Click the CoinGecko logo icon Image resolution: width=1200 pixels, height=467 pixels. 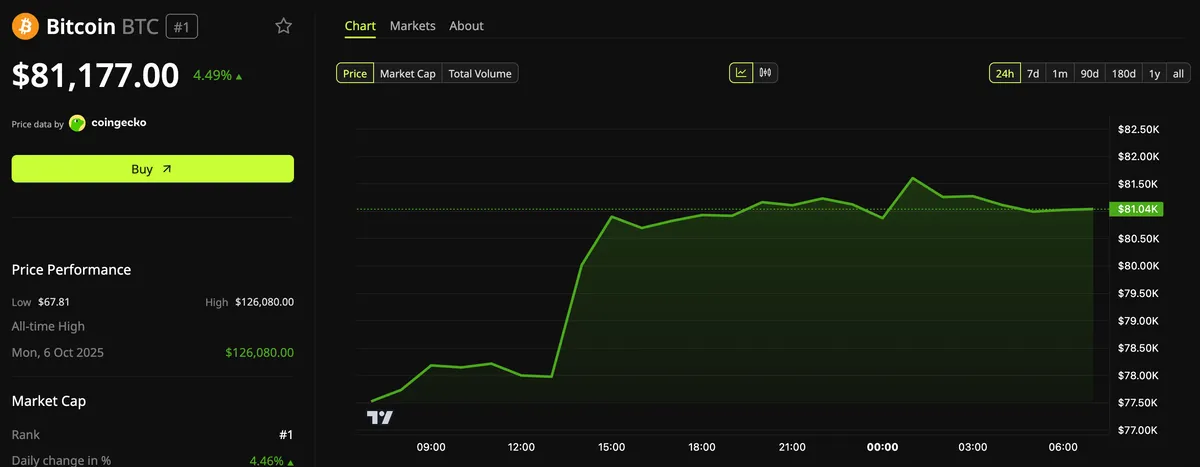pos(77,123)
